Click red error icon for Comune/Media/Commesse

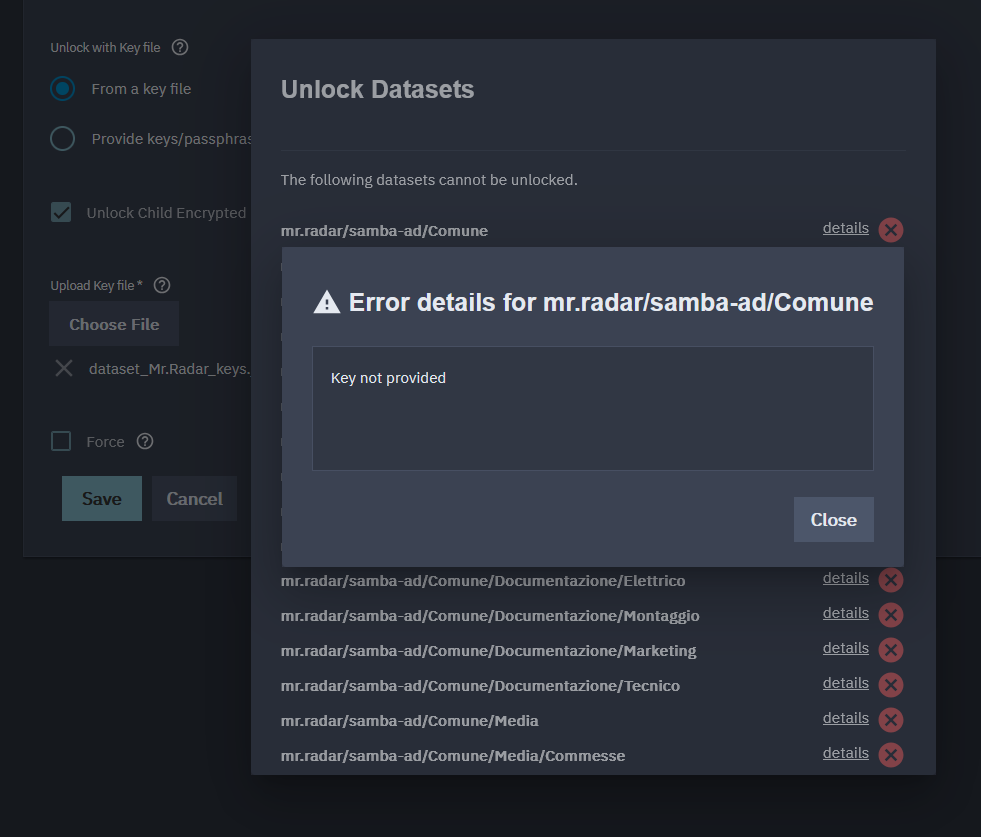pos(890,755)
